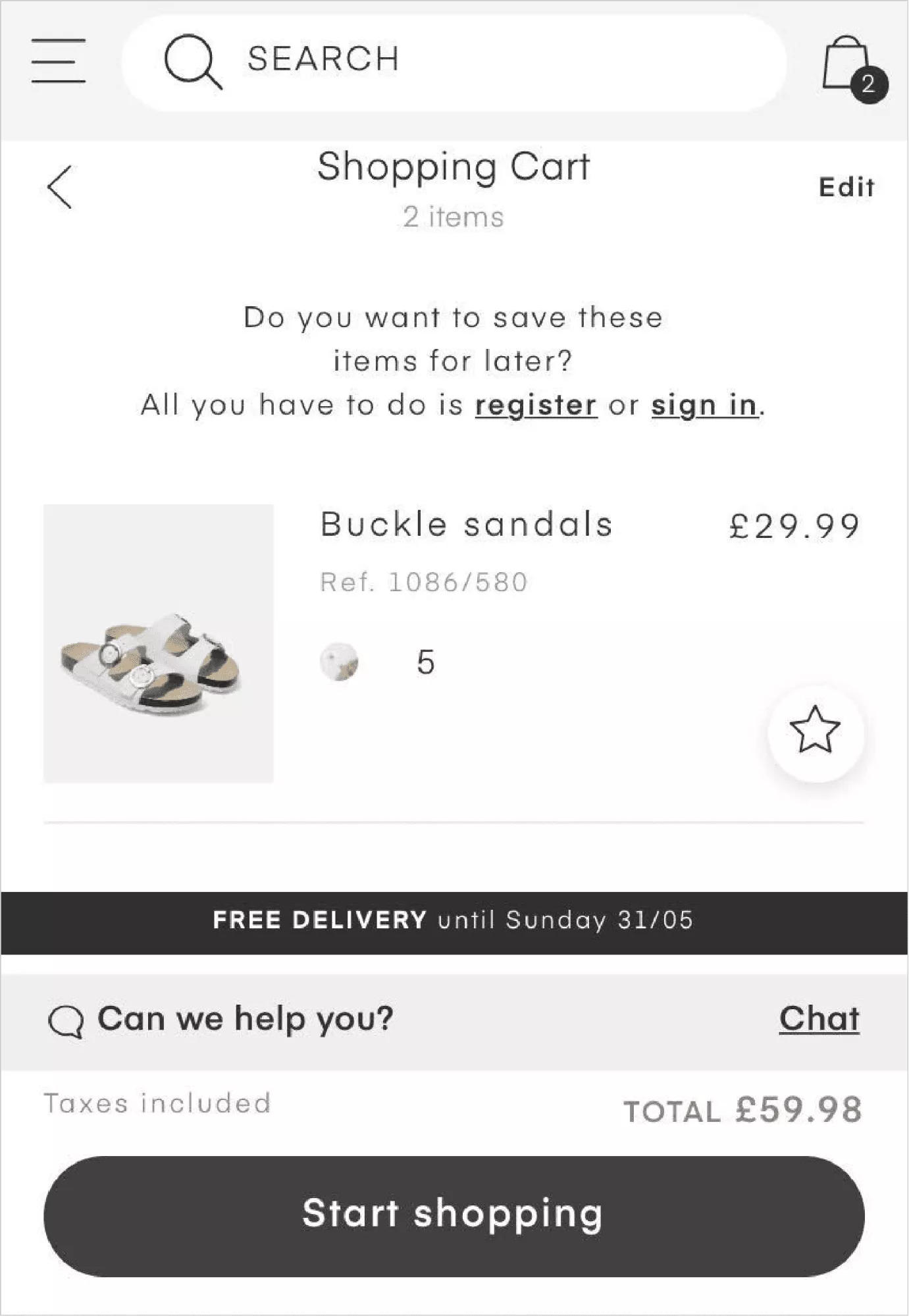Click the cart count badge showing 2
The width and height of the screenshot is (909, 1316).
point(869,84)
